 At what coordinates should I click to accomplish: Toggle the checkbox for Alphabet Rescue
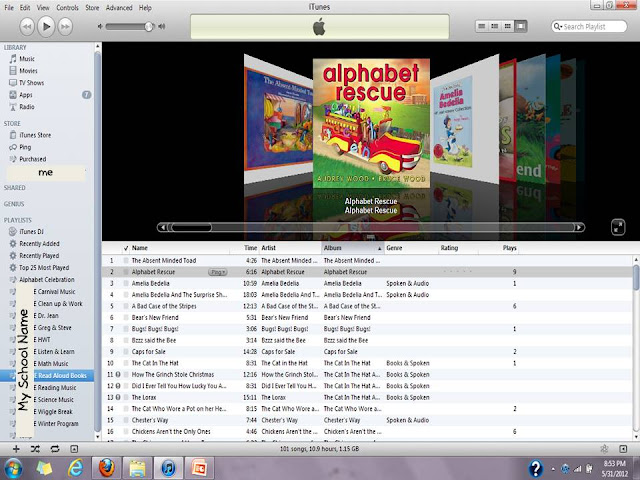point(126,272)
